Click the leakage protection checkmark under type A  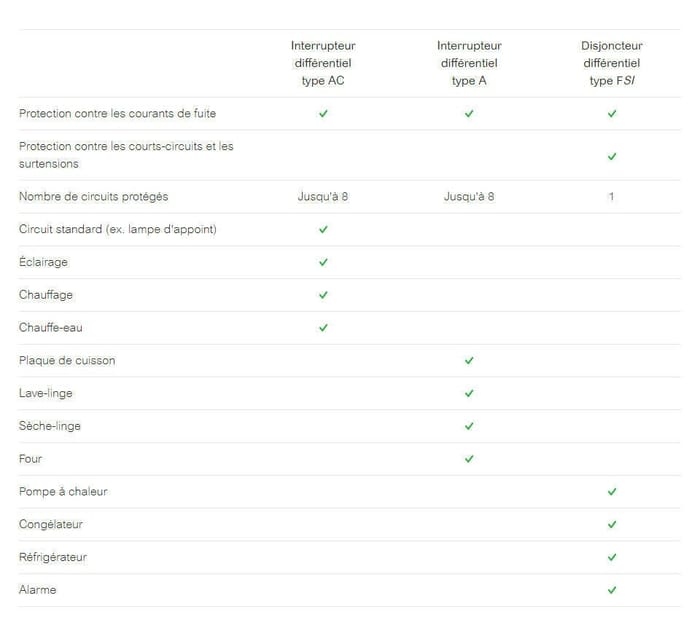point(469,114)
